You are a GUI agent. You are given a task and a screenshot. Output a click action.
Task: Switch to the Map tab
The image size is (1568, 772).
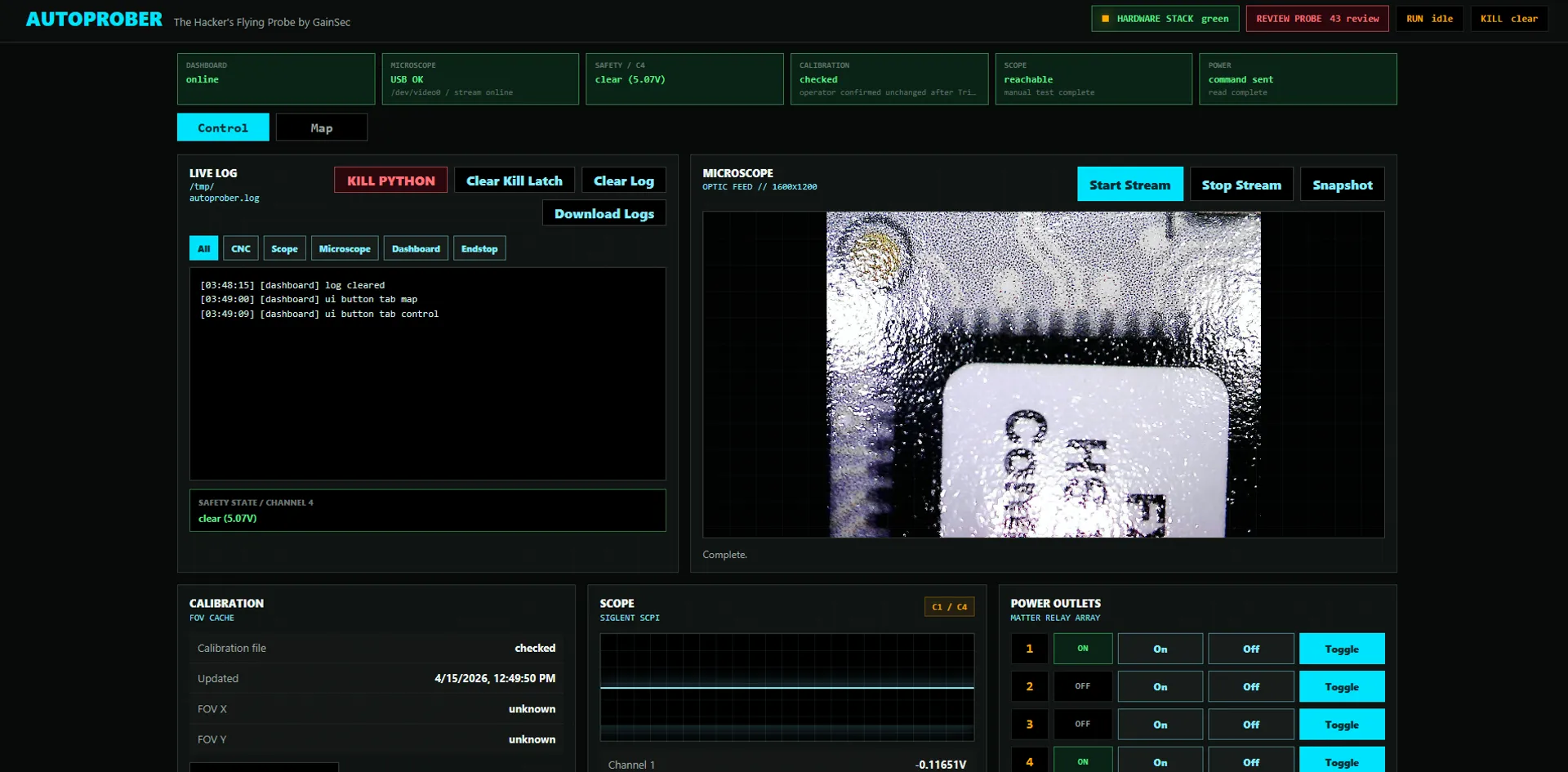click(x=321, y=127)
